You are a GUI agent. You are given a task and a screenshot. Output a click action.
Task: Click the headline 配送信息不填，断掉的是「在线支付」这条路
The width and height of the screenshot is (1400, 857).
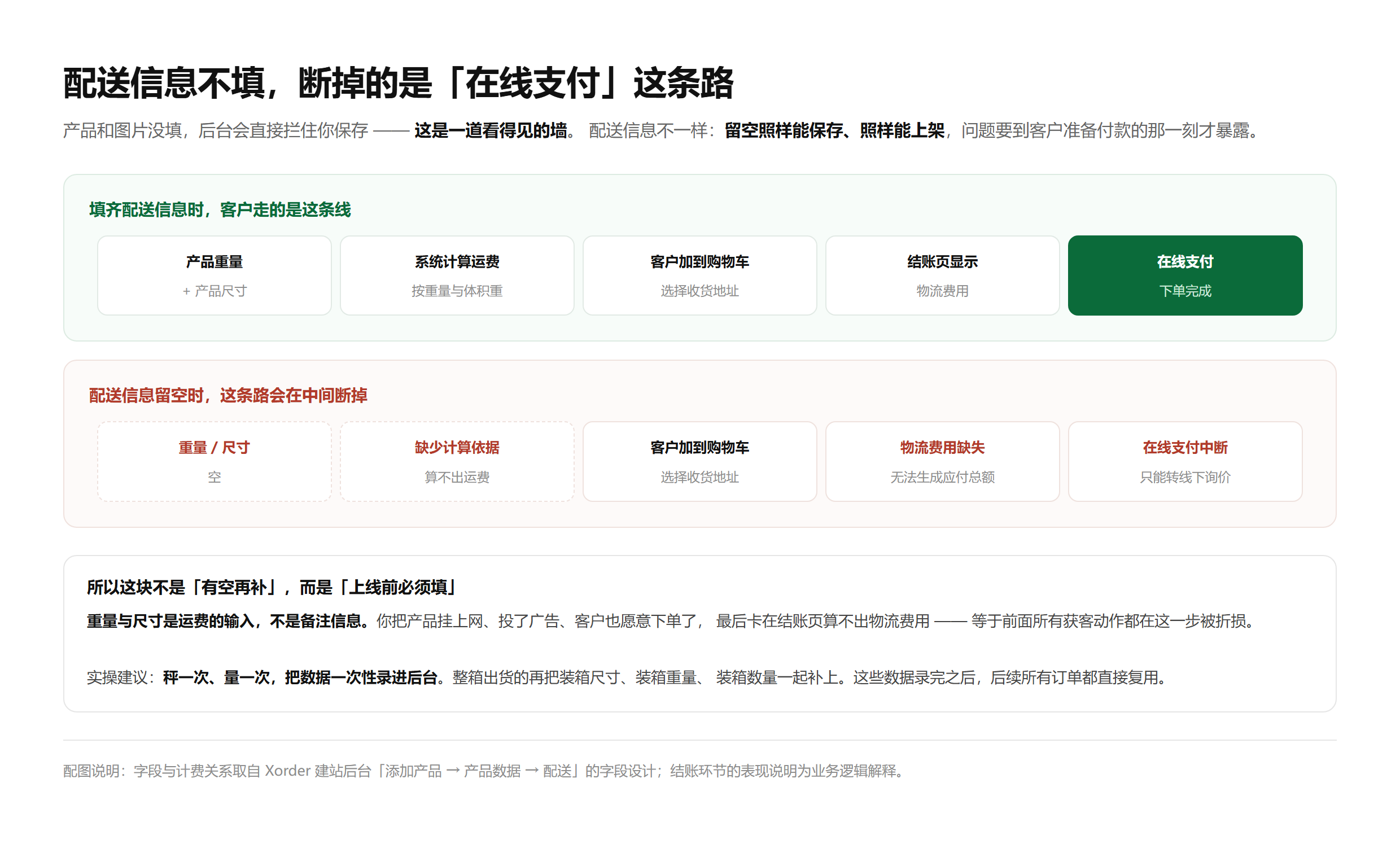(x=398, y=83)
